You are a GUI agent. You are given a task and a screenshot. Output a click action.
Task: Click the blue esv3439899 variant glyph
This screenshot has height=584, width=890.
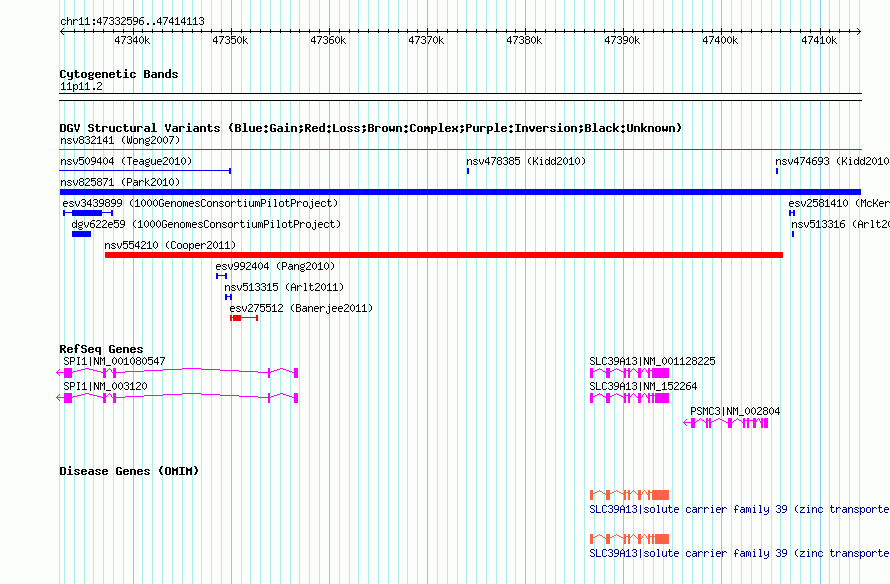(x=88, y=213)
